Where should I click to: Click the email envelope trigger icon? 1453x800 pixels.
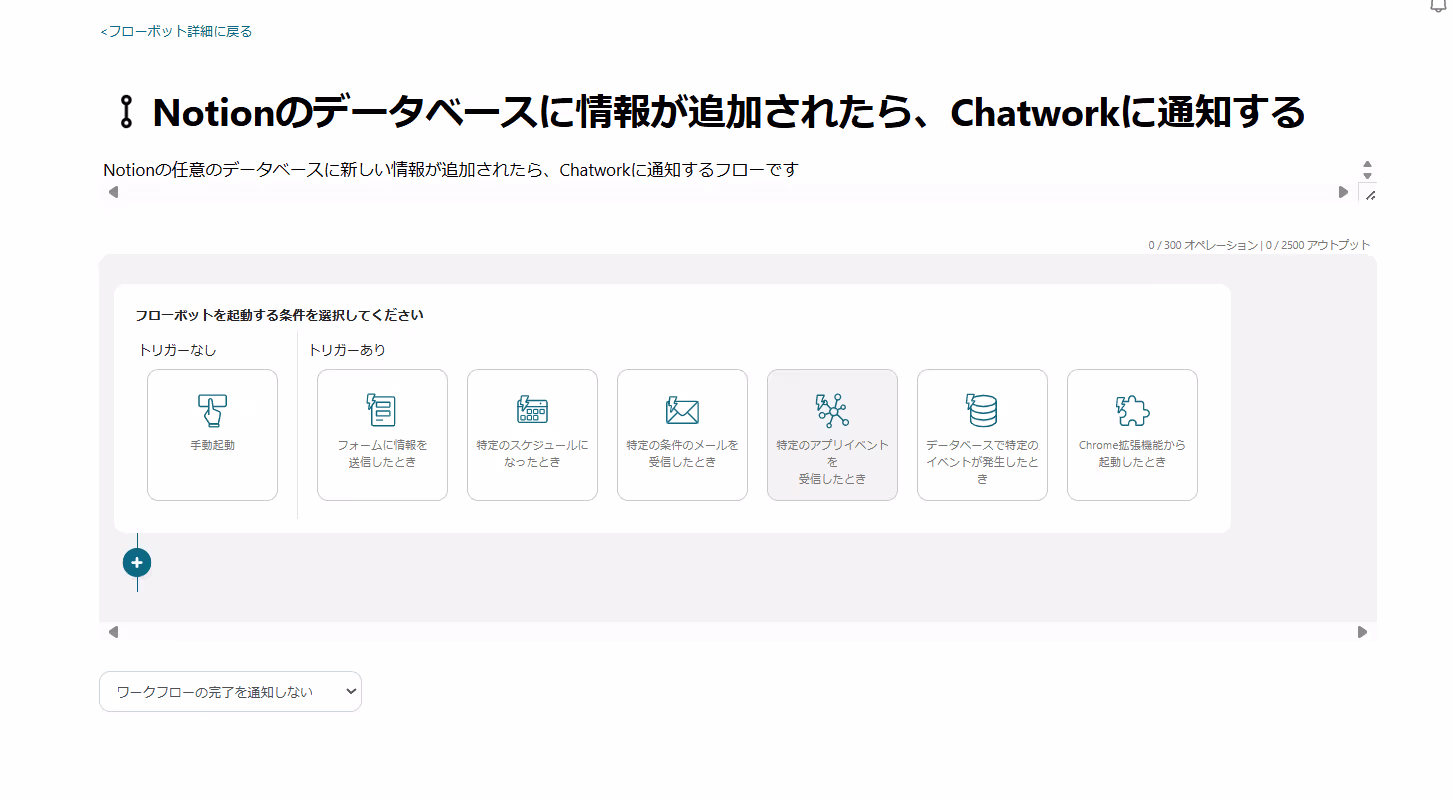pos(682,410)
